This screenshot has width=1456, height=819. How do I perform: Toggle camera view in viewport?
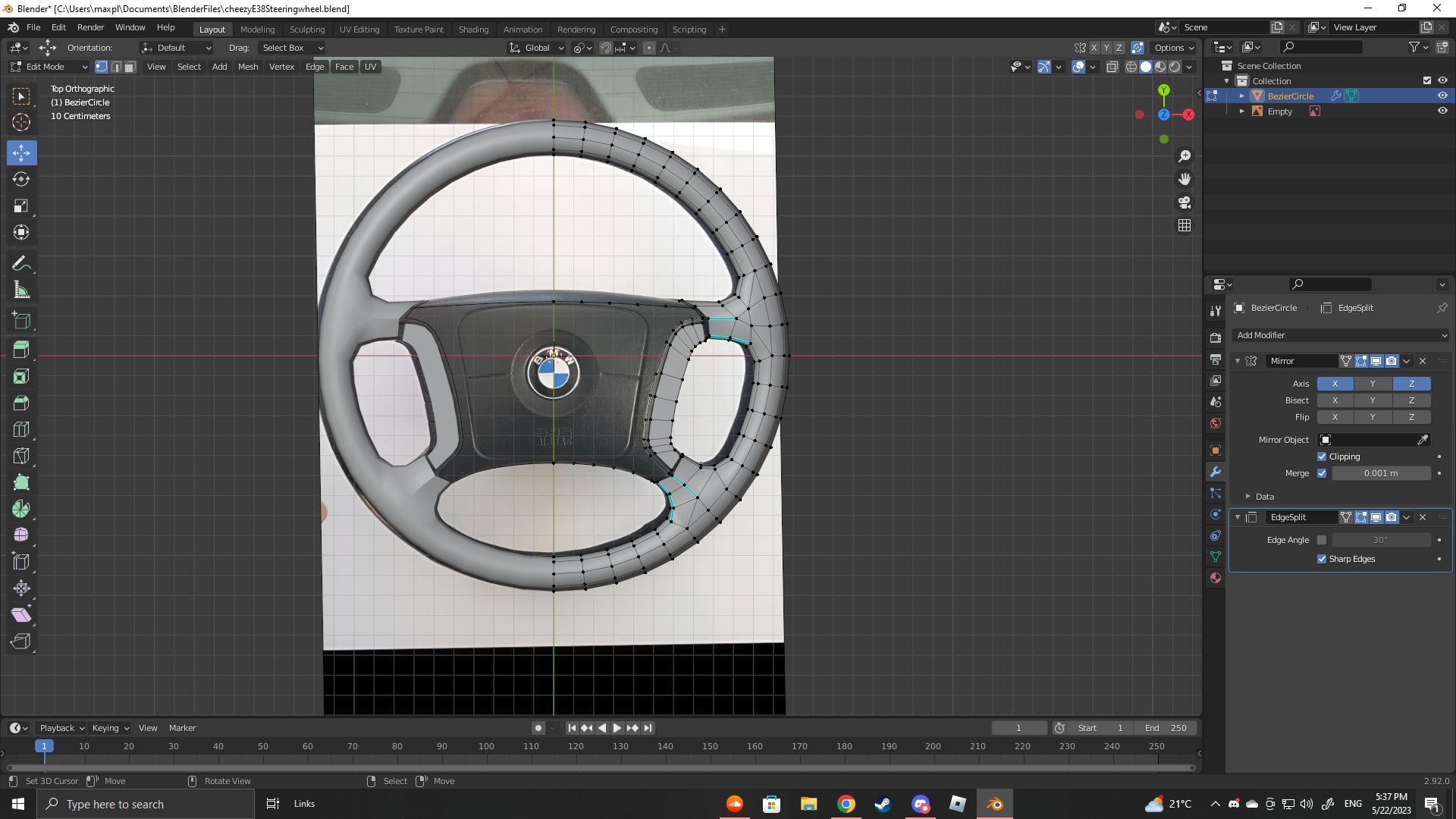point(1185,202)
